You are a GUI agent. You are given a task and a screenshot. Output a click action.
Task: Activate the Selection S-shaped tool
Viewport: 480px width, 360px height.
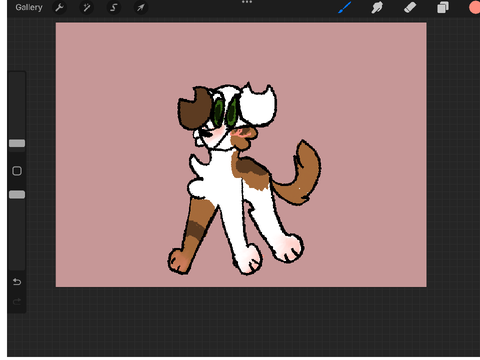(113, 7)
